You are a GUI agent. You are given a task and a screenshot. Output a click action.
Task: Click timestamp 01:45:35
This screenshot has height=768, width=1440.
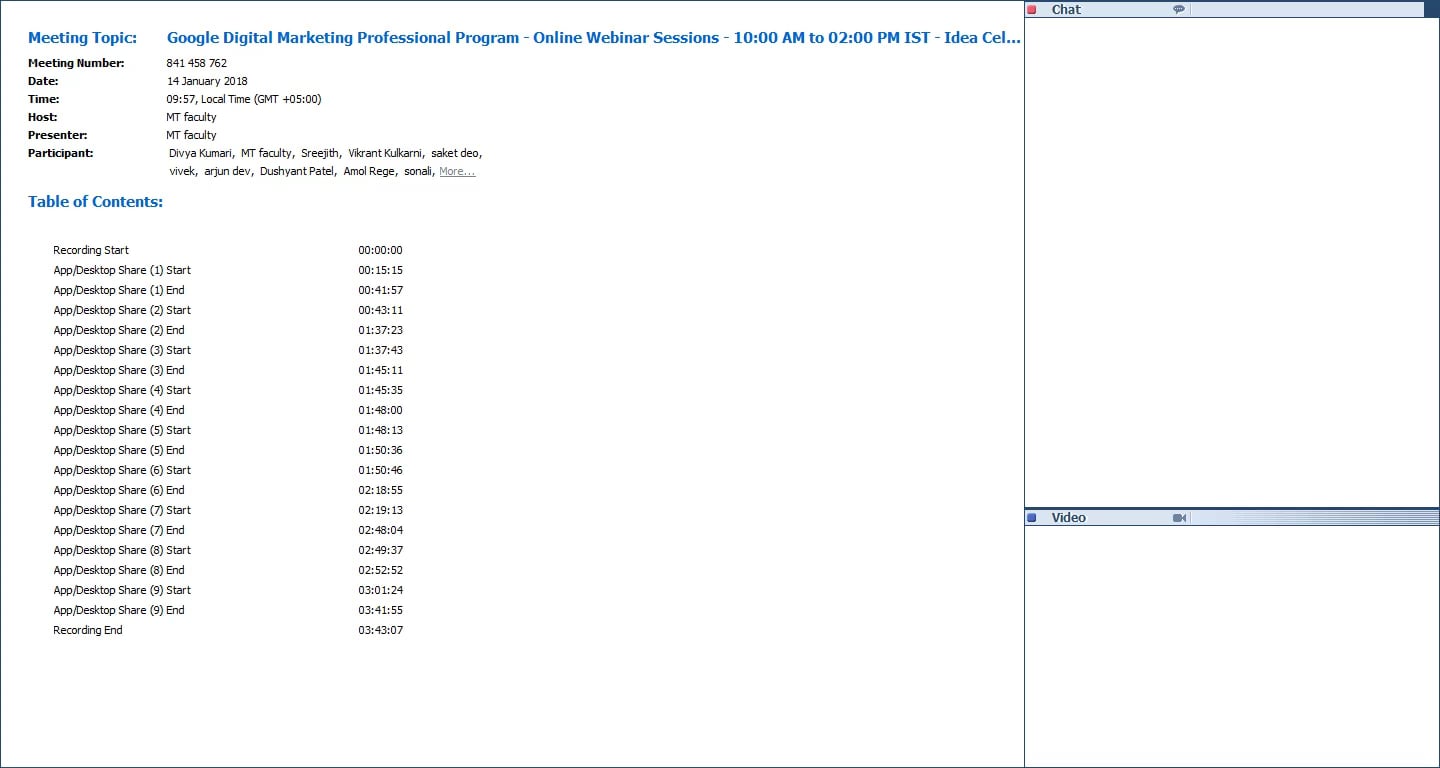(380, 391)
